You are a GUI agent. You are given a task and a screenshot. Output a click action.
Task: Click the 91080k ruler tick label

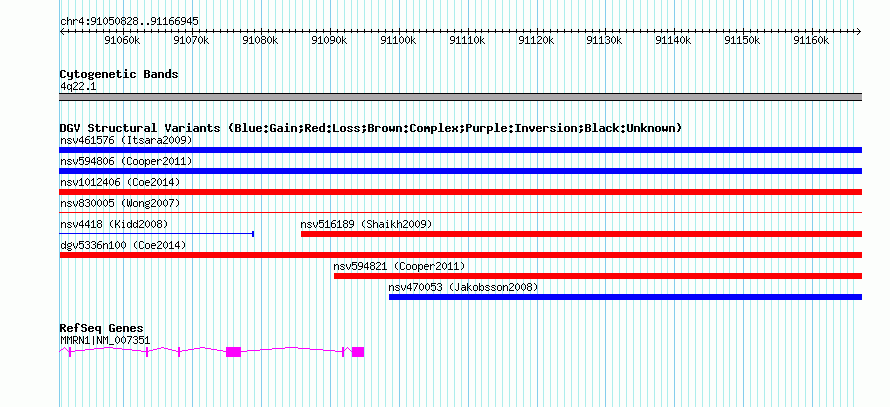click(x=261, y=41)
